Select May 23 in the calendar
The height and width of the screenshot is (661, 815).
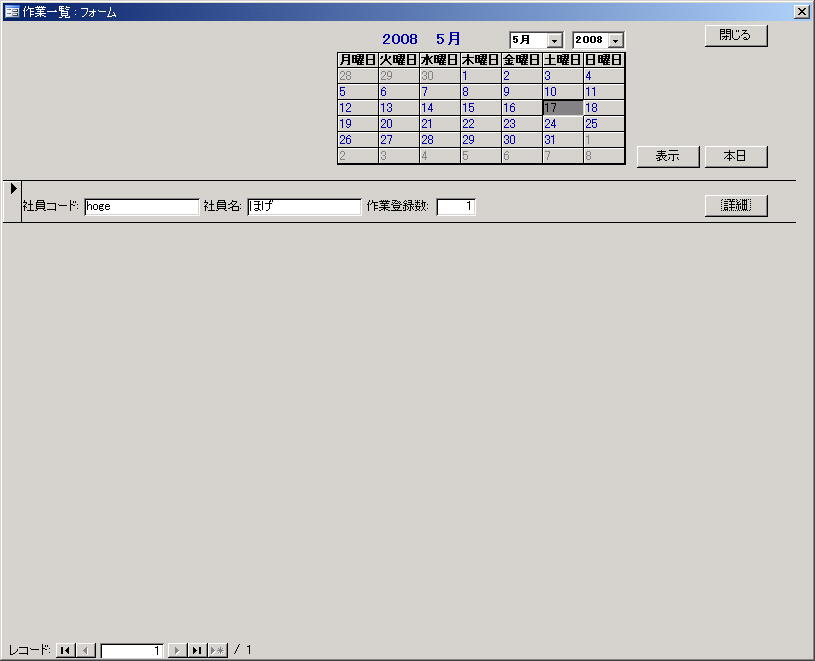point(522,124)
